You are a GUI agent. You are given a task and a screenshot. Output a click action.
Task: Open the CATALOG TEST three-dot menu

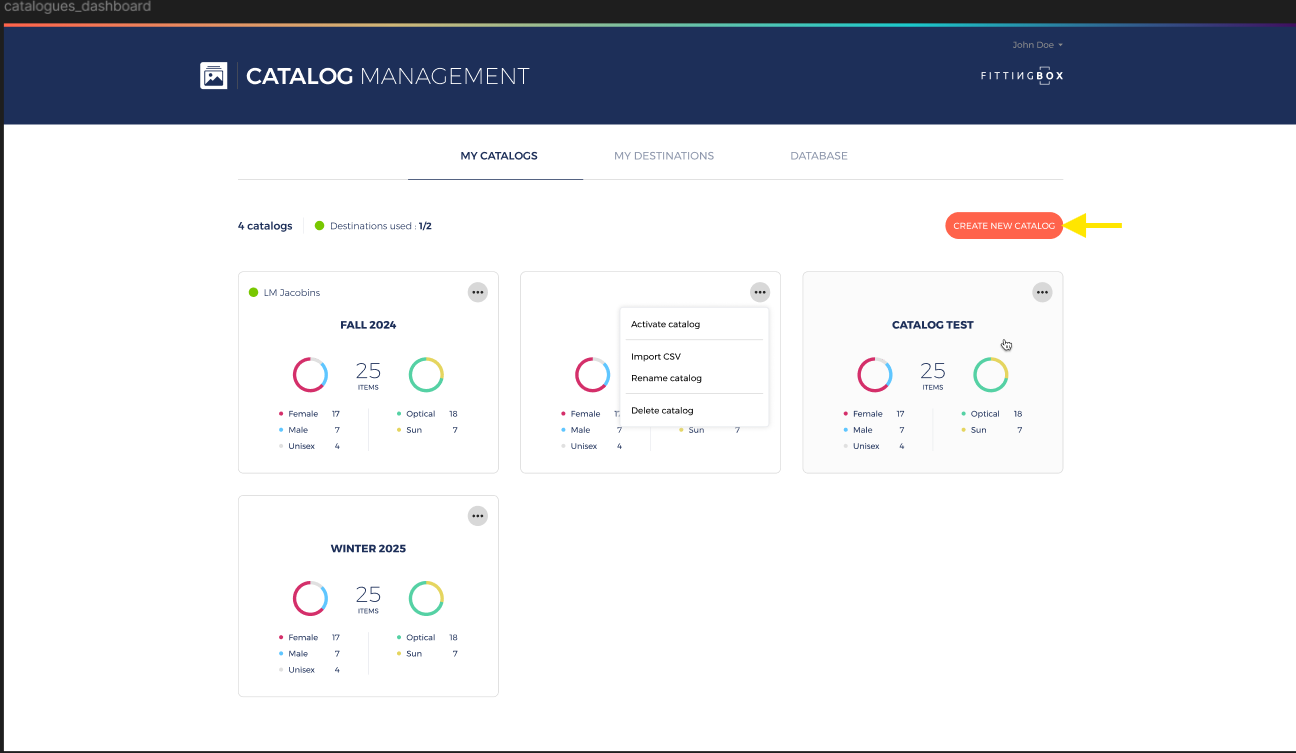pos(1042,292)
